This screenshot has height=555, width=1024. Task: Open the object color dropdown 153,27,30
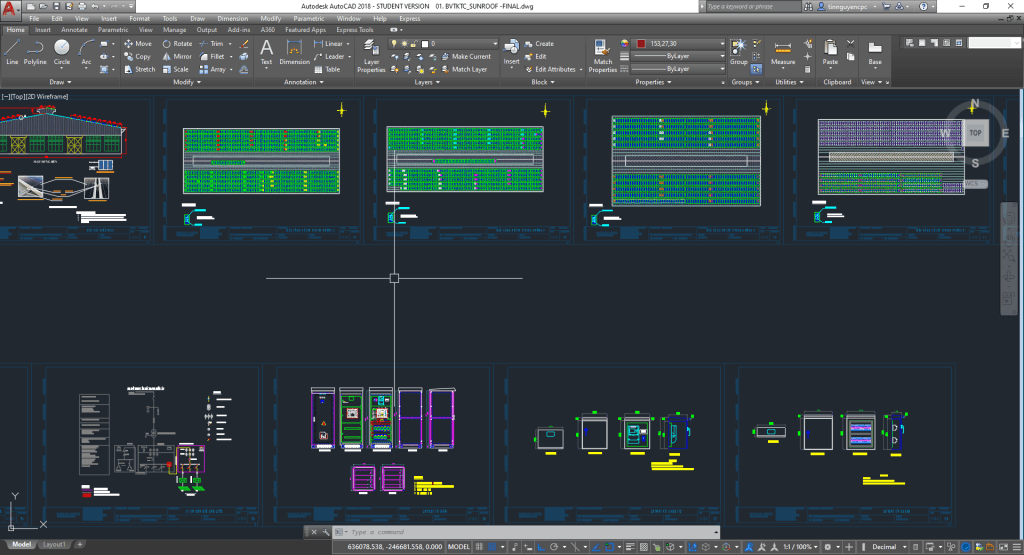[x=679, y=44]
